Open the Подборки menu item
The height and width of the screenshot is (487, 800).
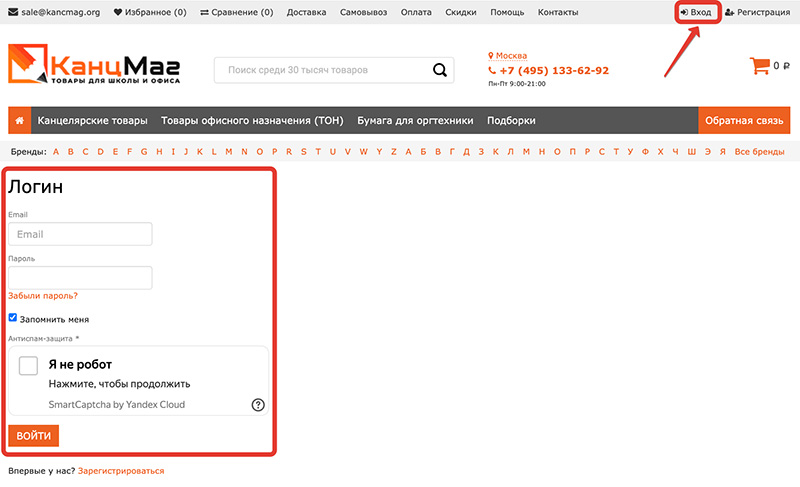511,120
